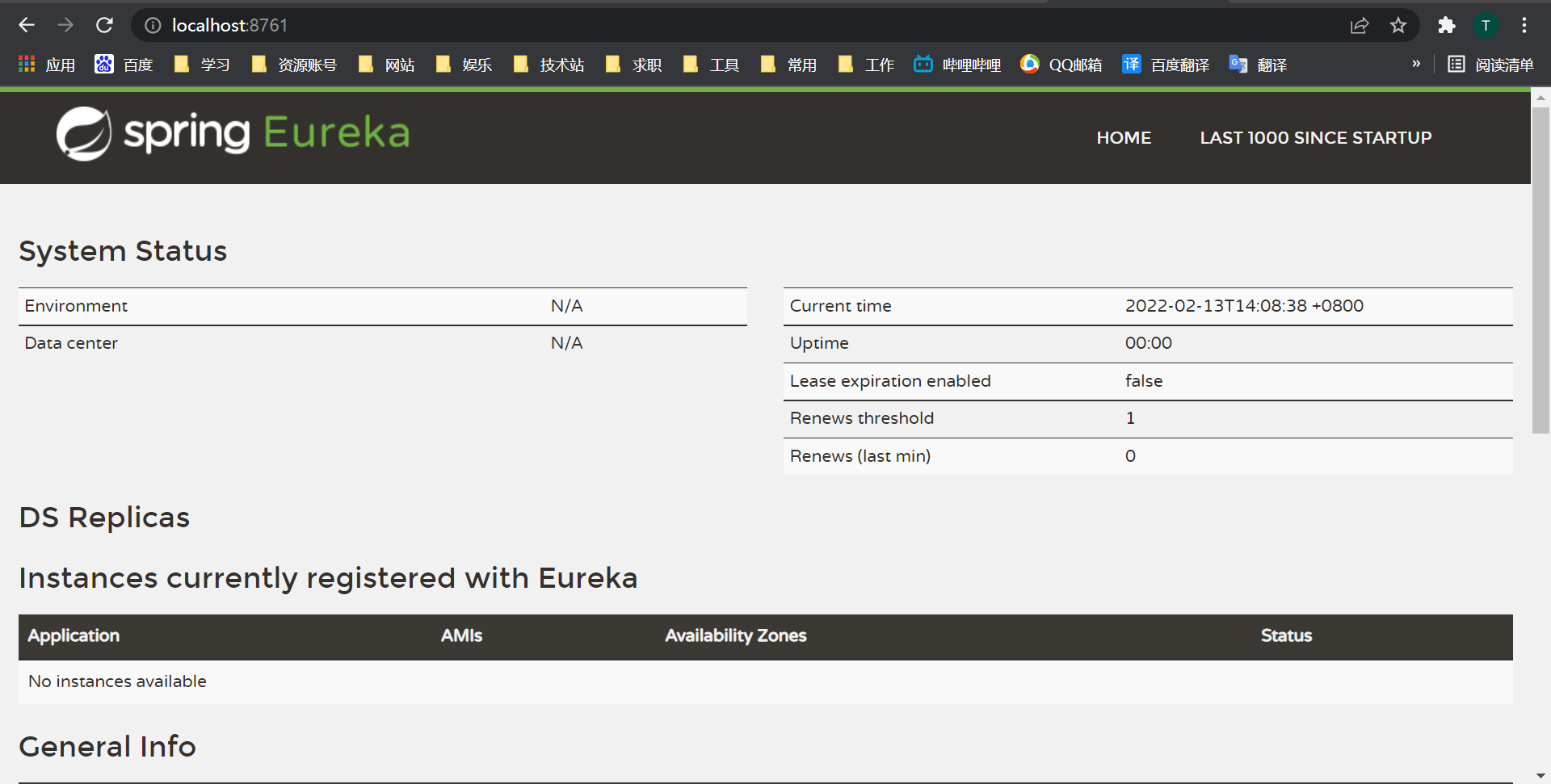Show more bookmarks with the chevron

pyautogui.click(x=1416, y=64)
